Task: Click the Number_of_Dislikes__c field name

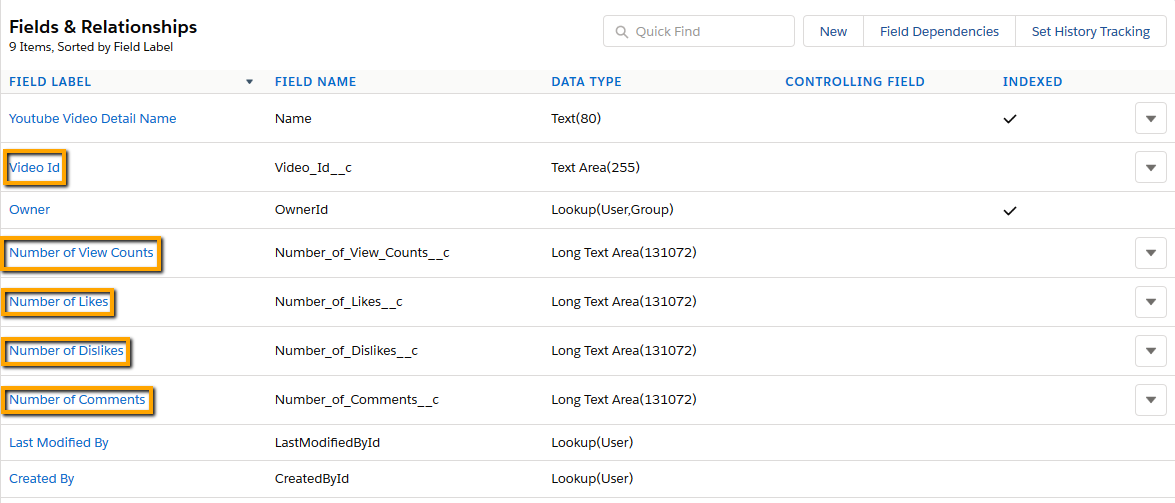Action: click(346, 351)
